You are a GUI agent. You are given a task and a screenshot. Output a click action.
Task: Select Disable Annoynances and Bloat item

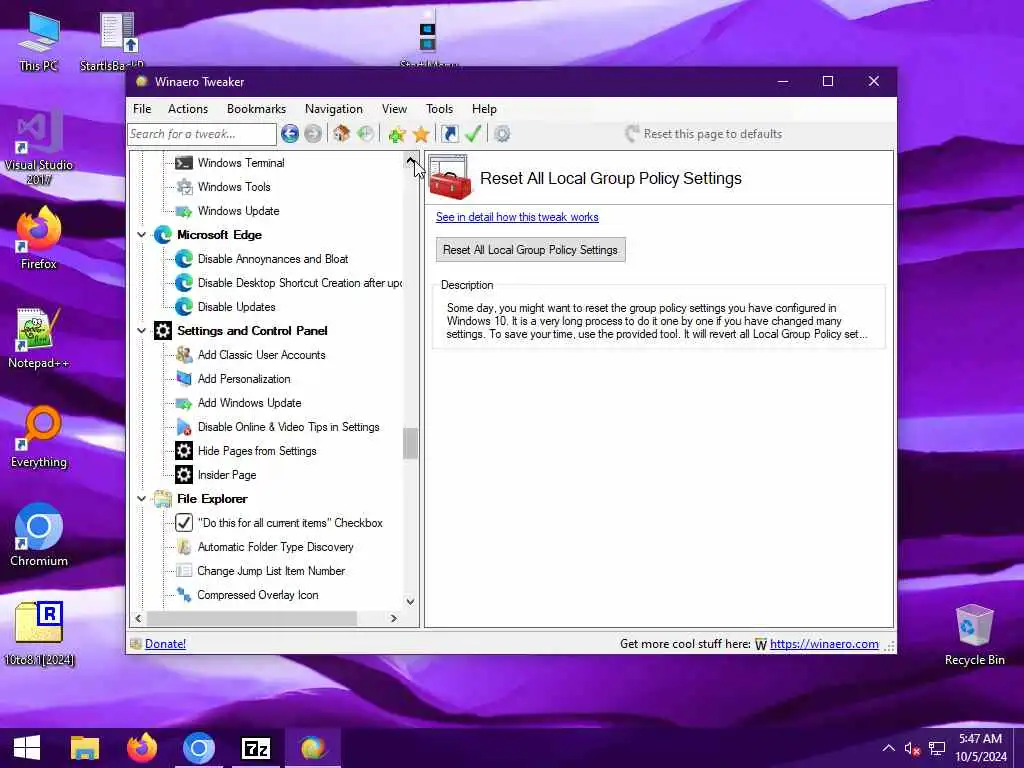273,259
